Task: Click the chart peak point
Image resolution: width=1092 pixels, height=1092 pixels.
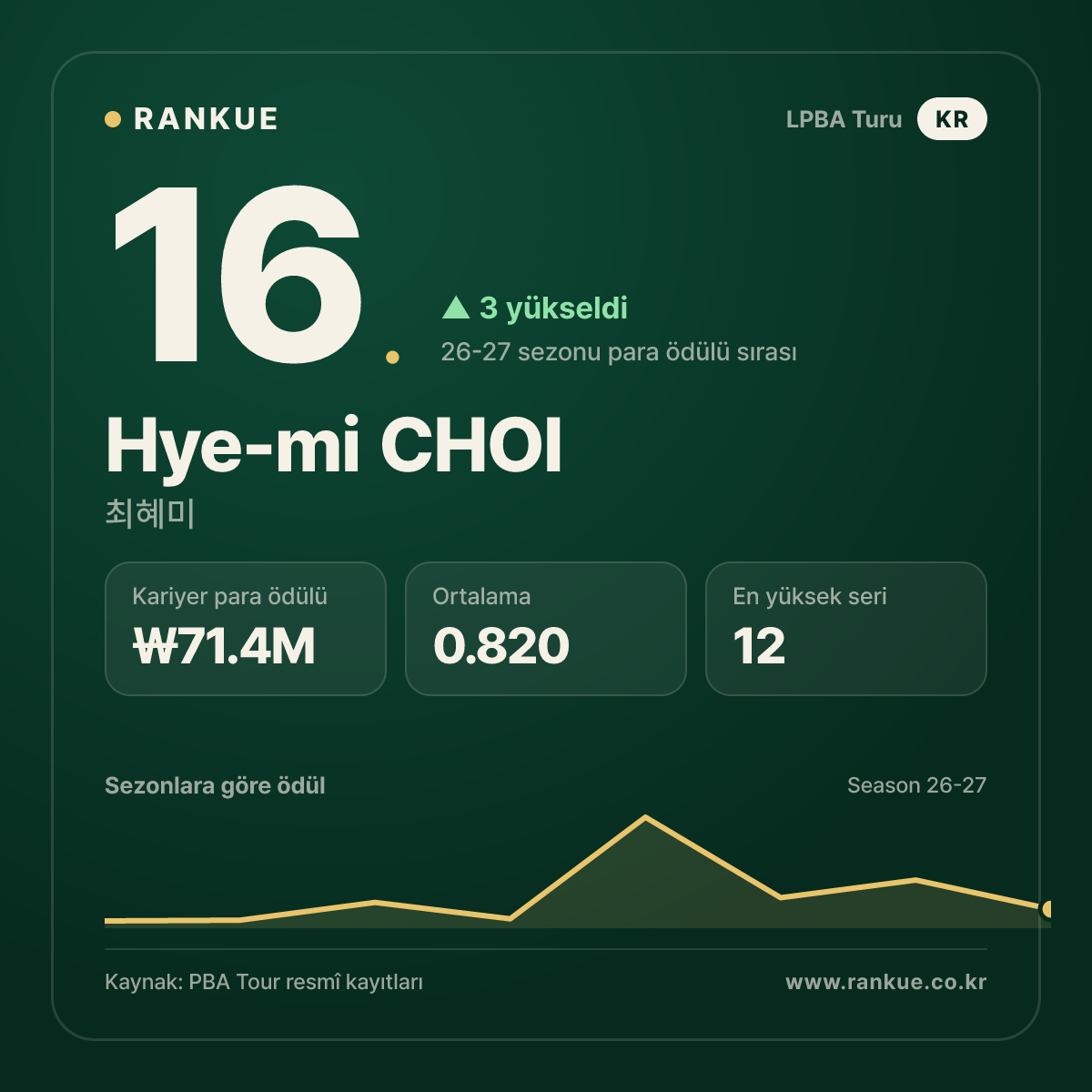Action: coord(645,817)
